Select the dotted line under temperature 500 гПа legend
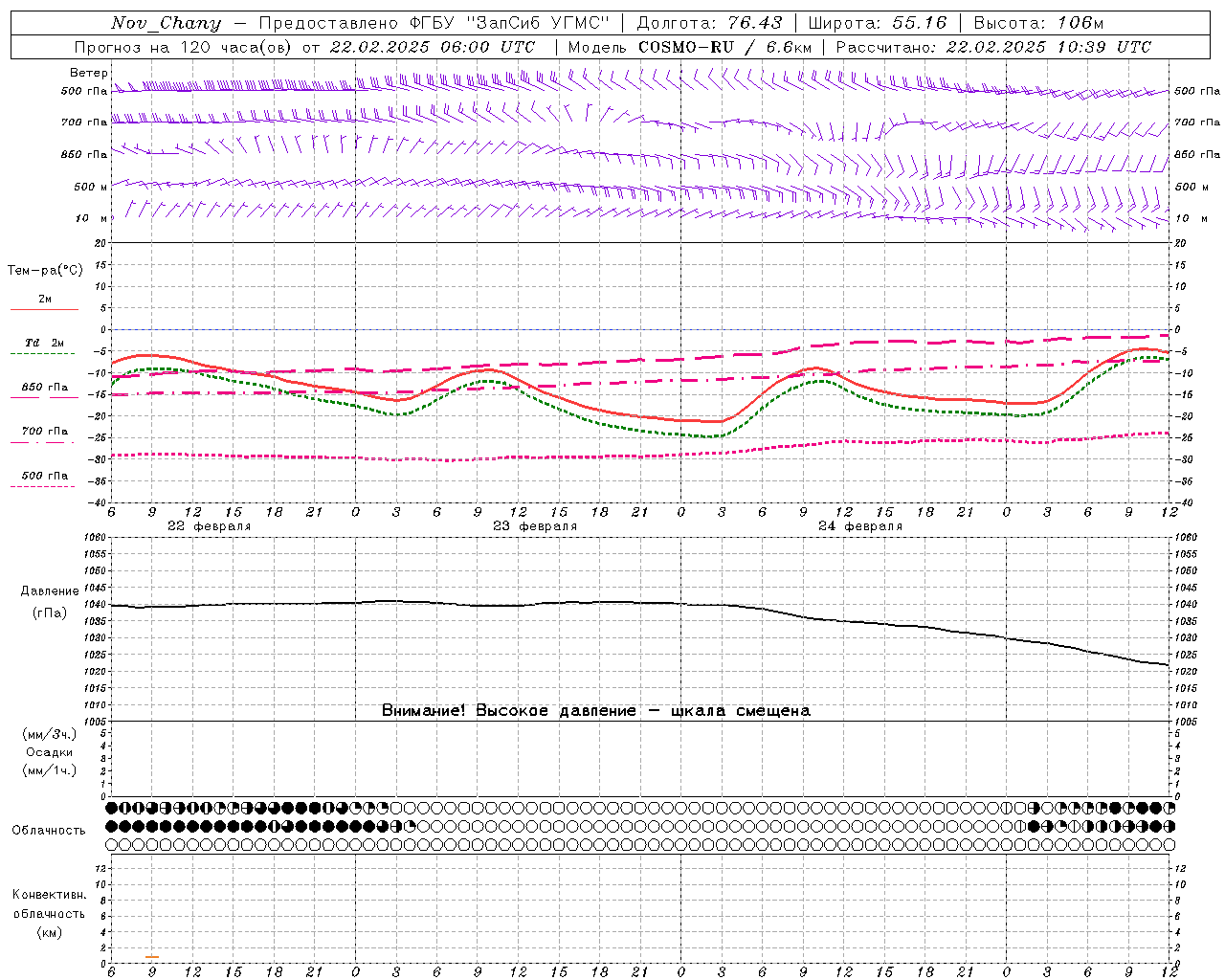The height and width of the screenshot is (980, 1225). coord(42,486)
